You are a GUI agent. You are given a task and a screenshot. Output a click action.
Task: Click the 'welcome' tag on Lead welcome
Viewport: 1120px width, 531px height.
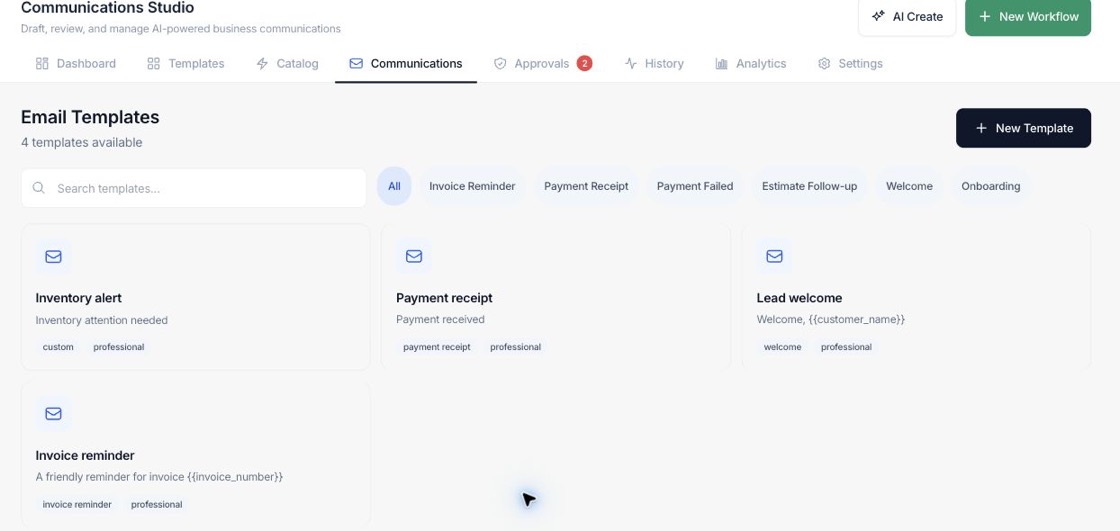coord(782,347)
